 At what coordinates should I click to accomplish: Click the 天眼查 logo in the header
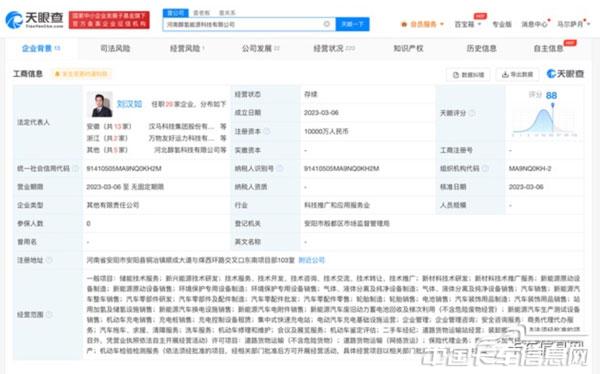point(34,19)
